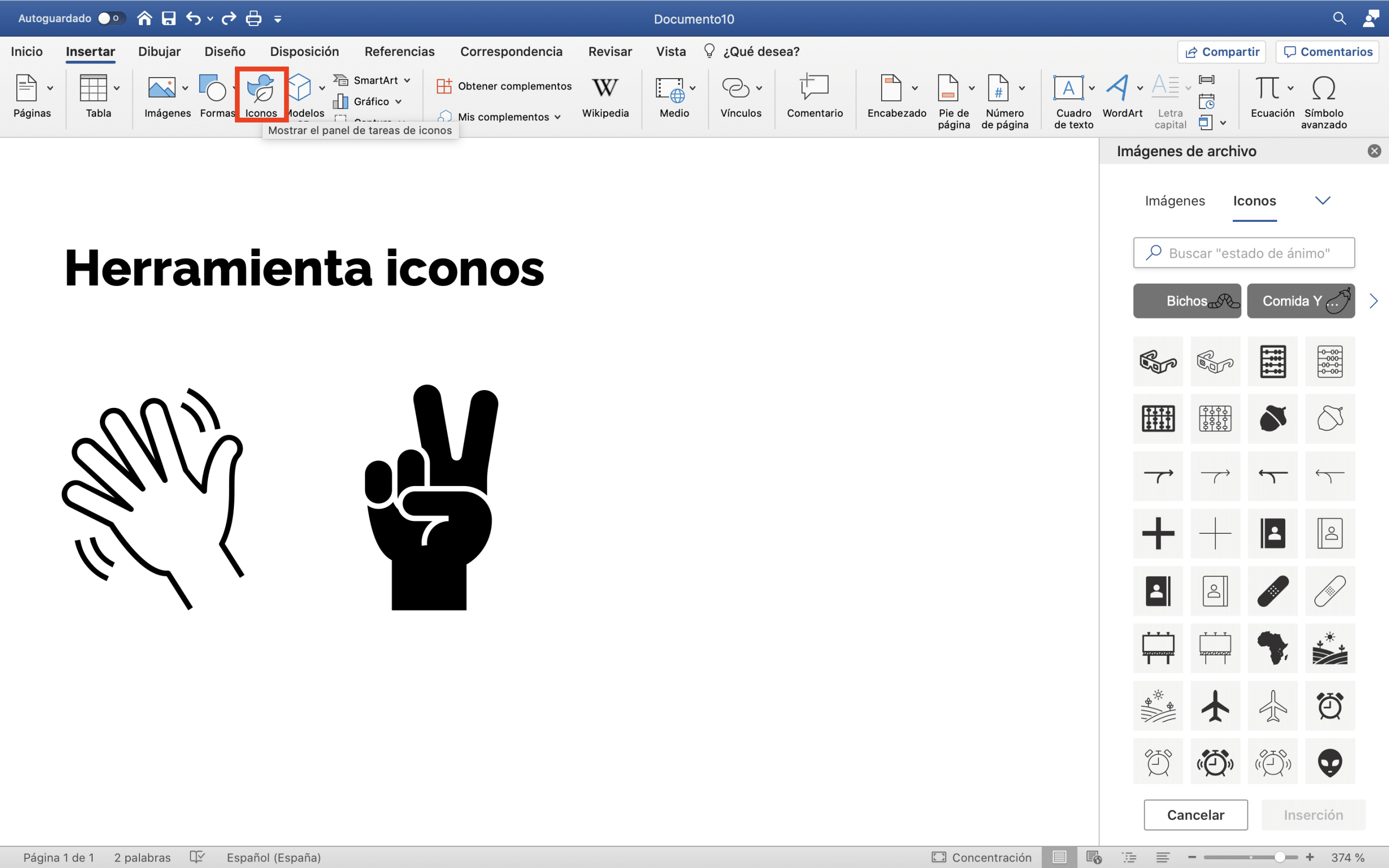Viewport: 1389px width, 868px height.
Task: Pick the solid acorn icon
Action: click(1272, 418)
